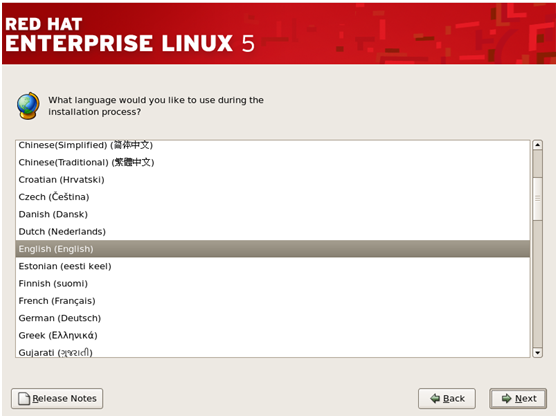Select Chinese(Simplified) language

273,145
